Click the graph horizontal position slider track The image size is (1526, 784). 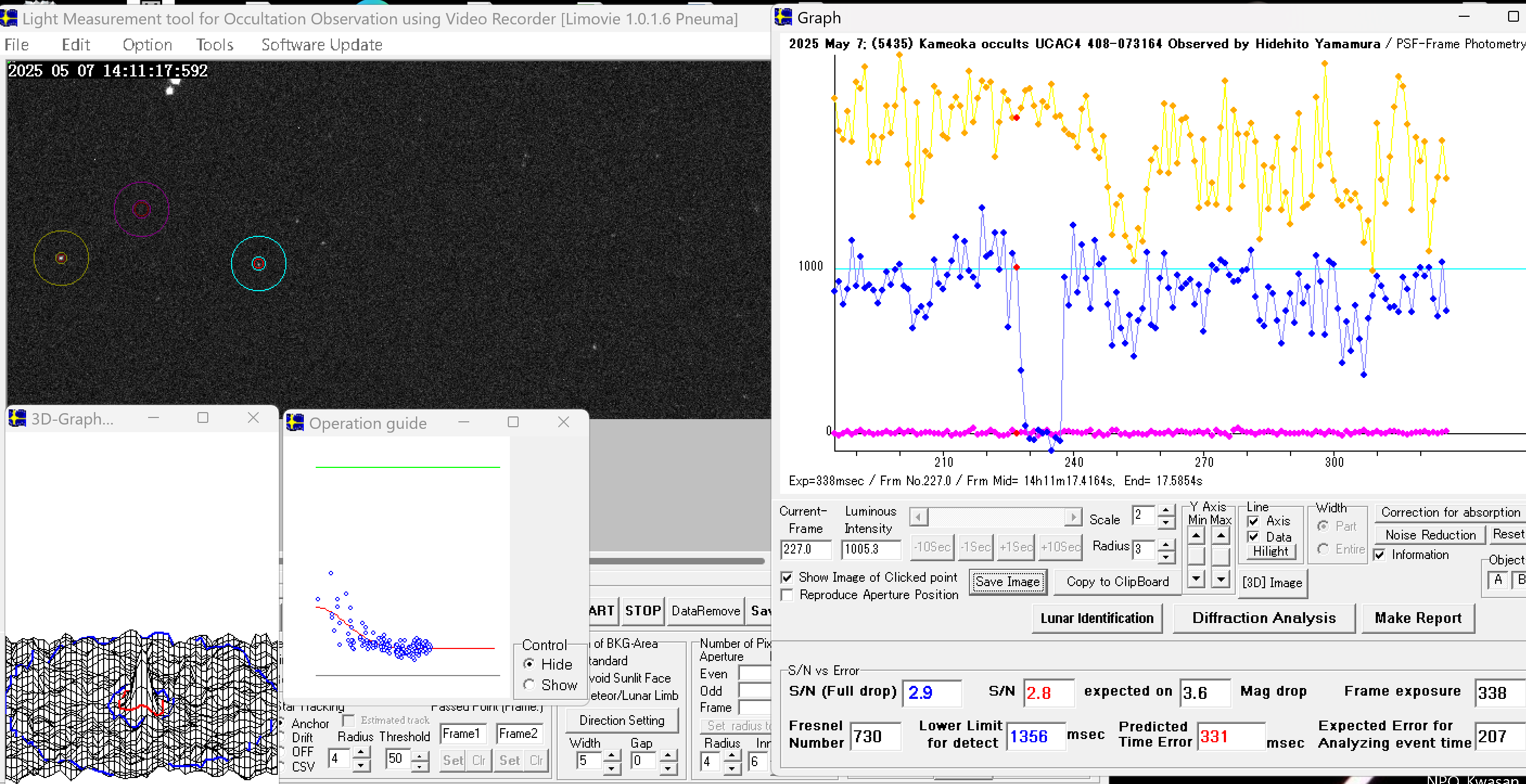[995, 517]
